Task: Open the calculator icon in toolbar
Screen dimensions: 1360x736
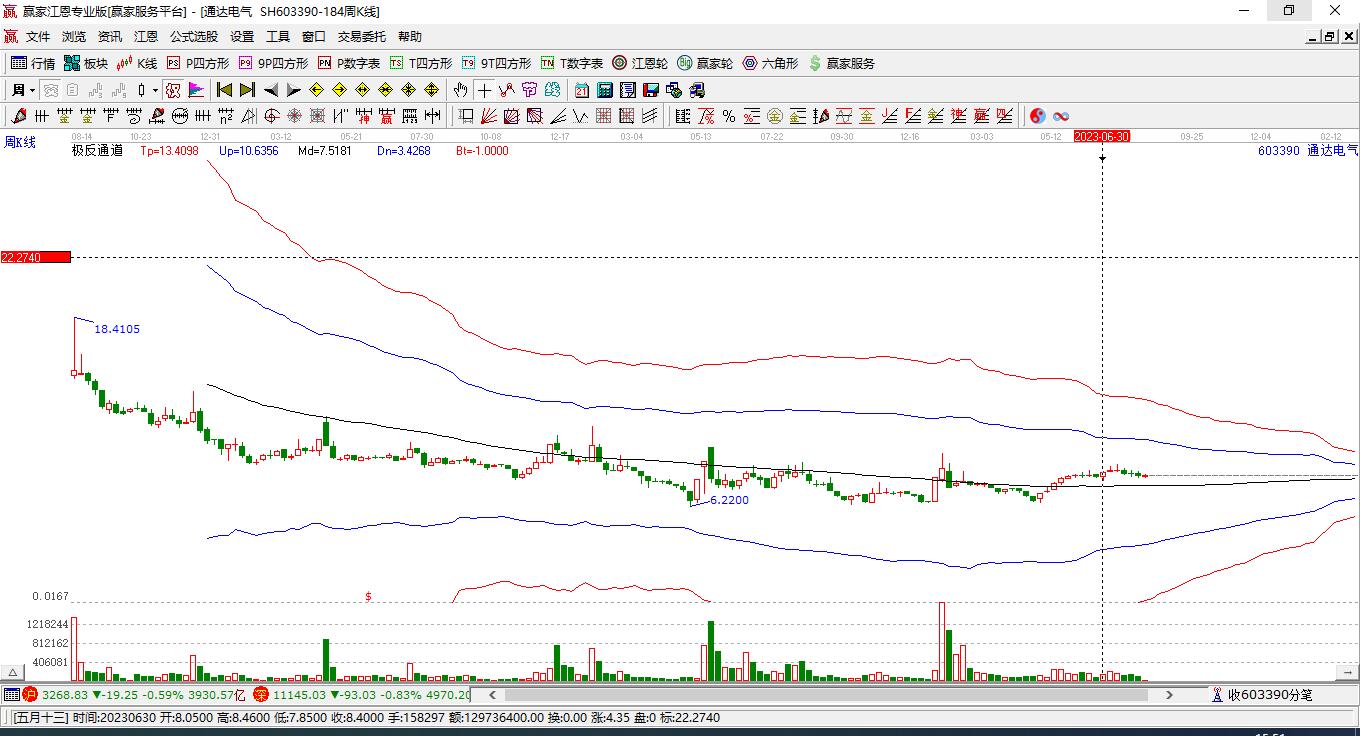Action: click(604, 90)
